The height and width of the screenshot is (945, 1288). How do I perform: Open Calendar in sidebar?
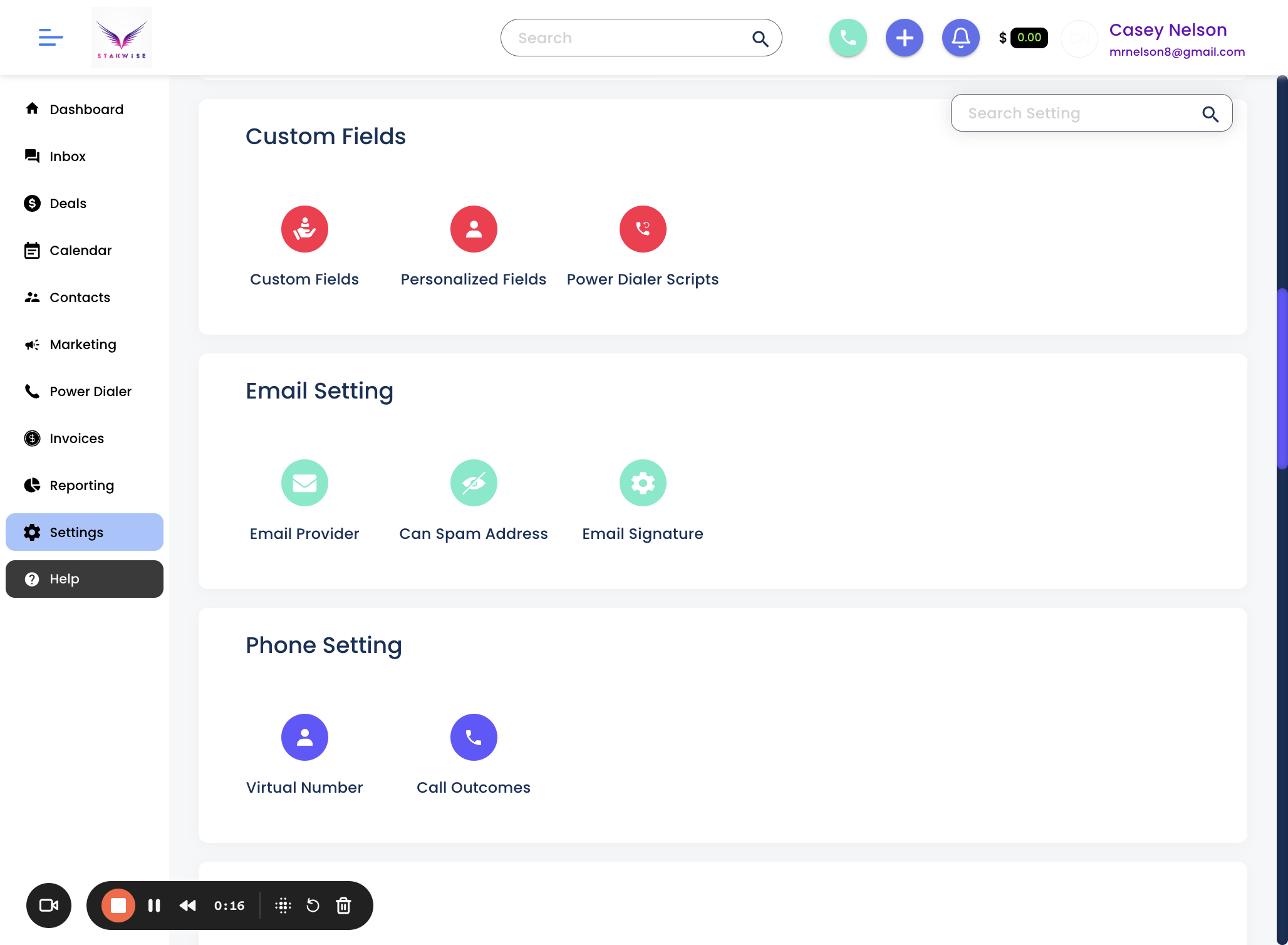[x=85, y=250]
